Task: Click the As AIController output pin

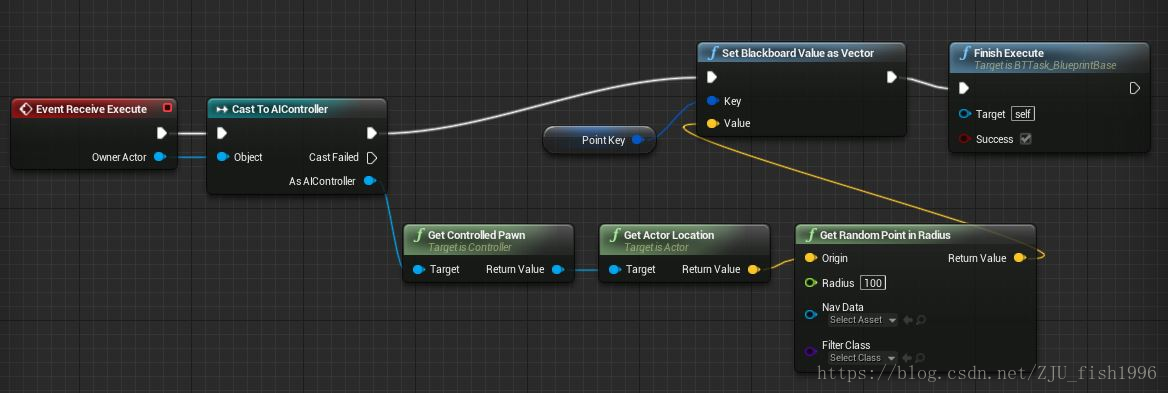Action: 369,181
